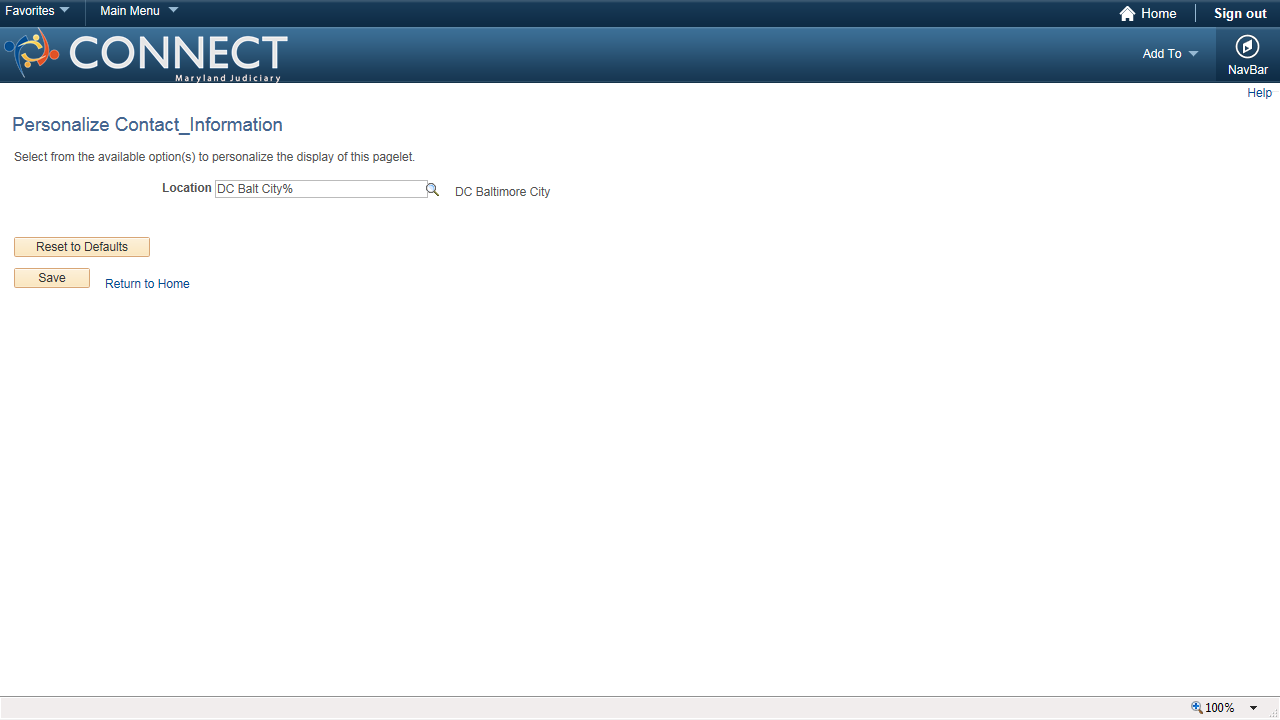The height and width of the screenshot is (720, 1280).
Task: Open the Location lookup magnifier icon
Action: [x=433, y=189]
